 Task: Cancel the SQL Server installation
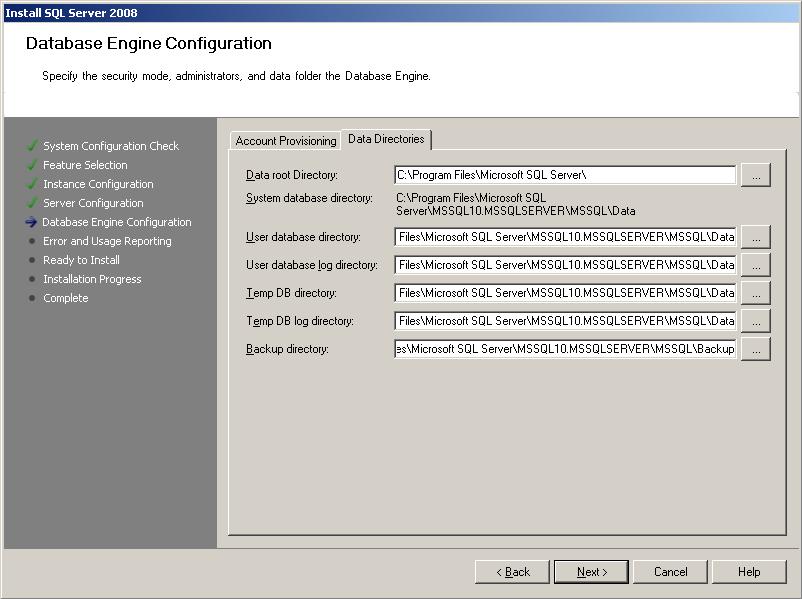[x=671, y=572]
